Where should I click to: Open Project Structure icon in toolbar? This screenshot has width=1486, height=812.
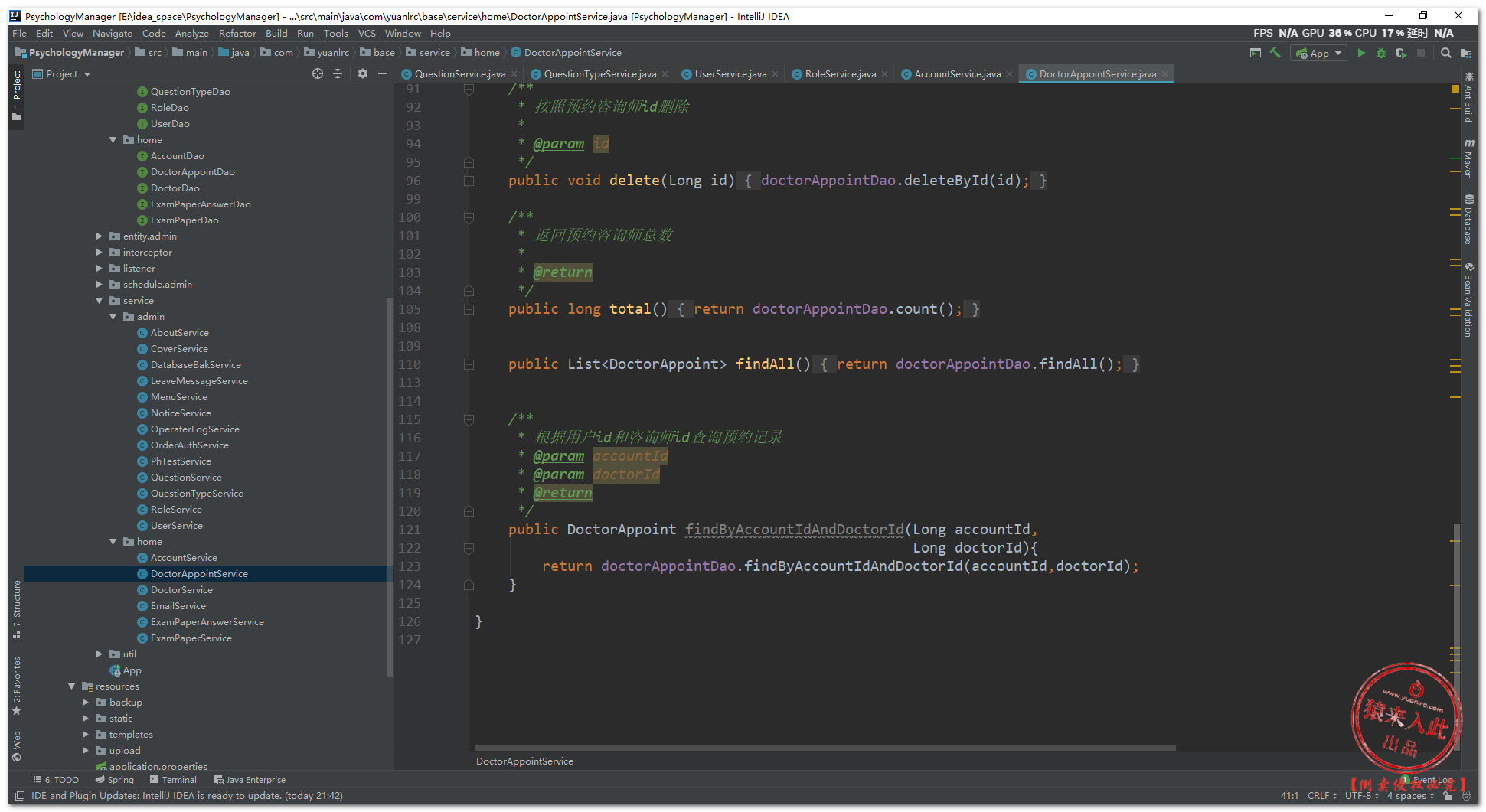click(1465, 53)
